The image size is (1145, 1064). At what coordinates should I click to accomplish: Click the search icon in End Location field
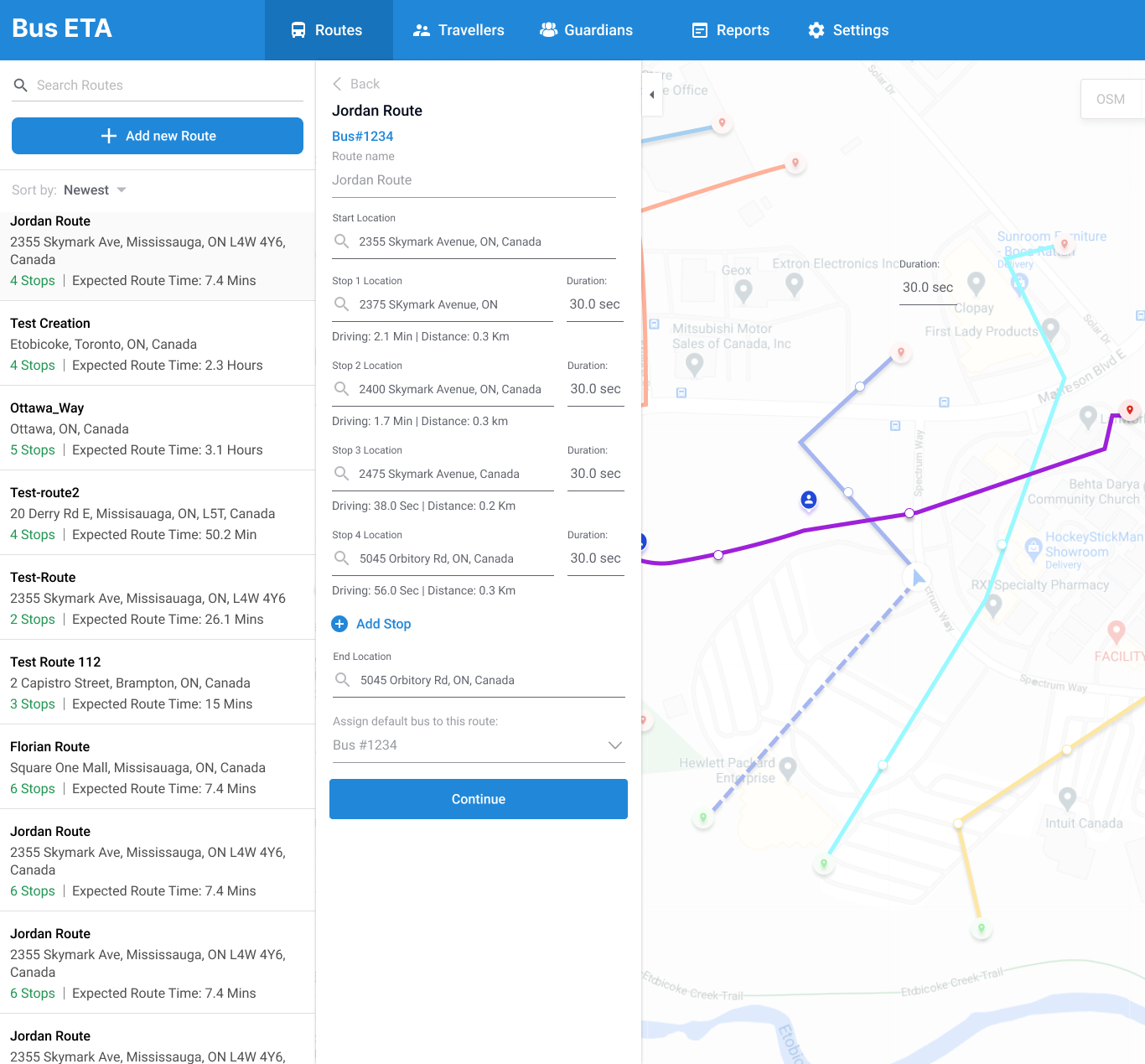342,680
